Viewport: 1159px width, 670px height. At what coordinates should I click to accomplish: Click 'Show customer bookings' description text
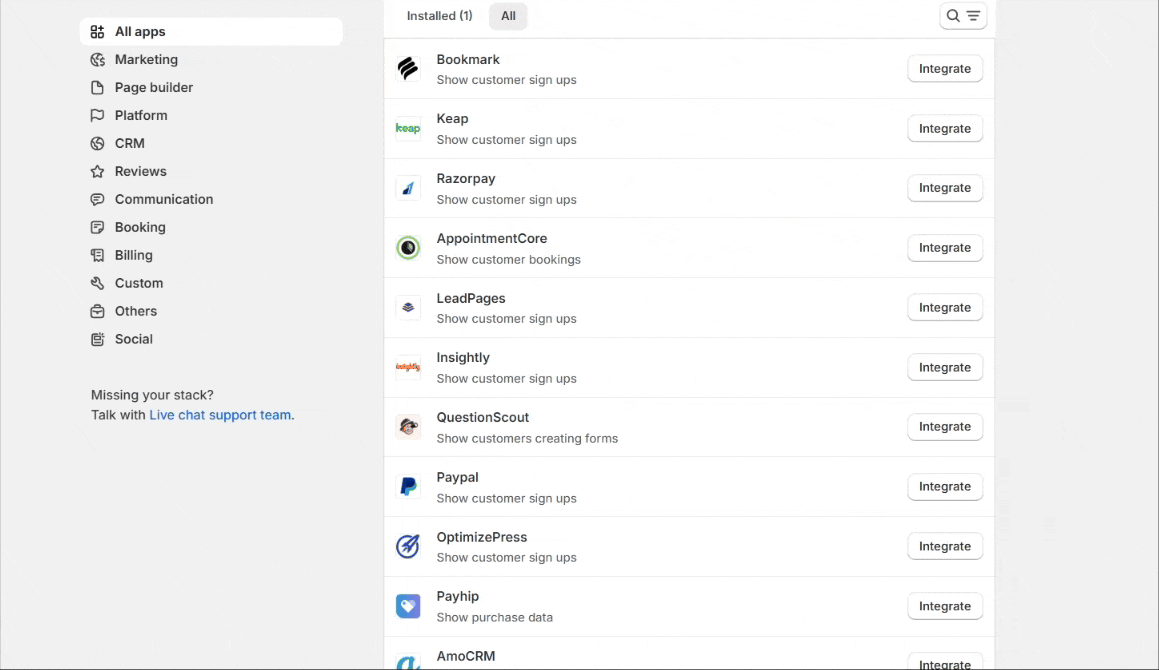click(509, 260)
